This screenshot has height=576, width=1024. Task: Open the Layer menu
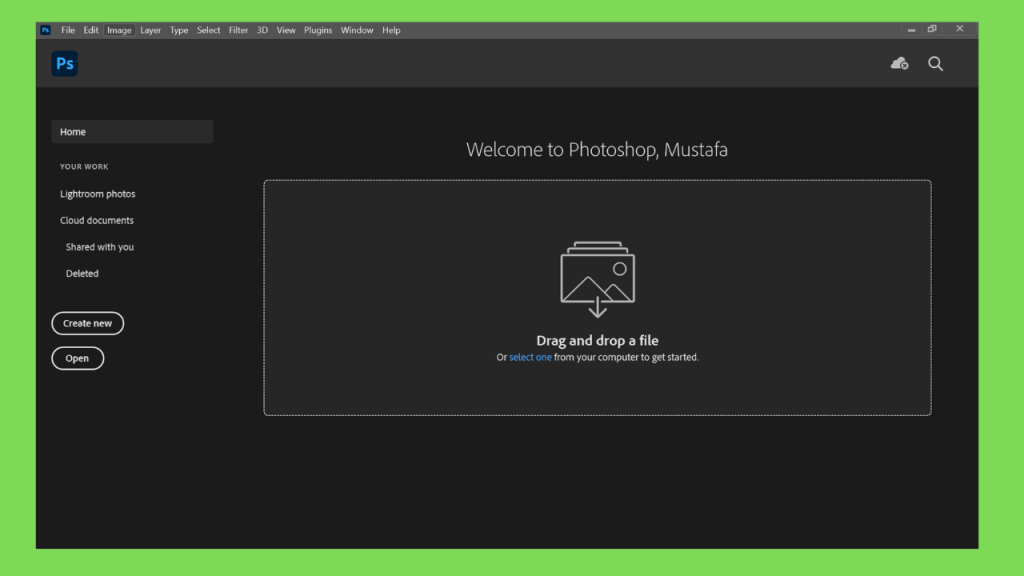[x=150, y=30]
